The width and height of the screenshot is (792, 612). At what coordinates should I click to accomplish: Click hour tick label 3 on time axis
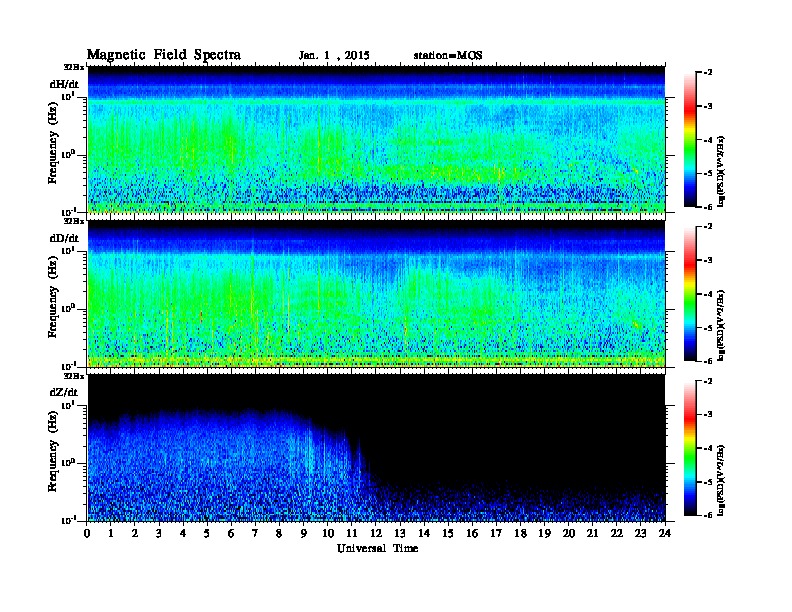point(159,534)
